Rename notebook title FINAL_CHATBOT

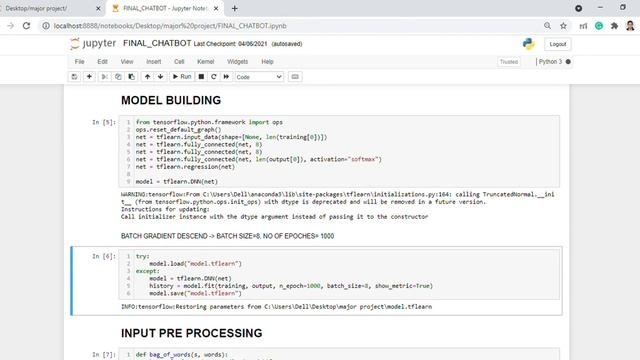[157, 43]
